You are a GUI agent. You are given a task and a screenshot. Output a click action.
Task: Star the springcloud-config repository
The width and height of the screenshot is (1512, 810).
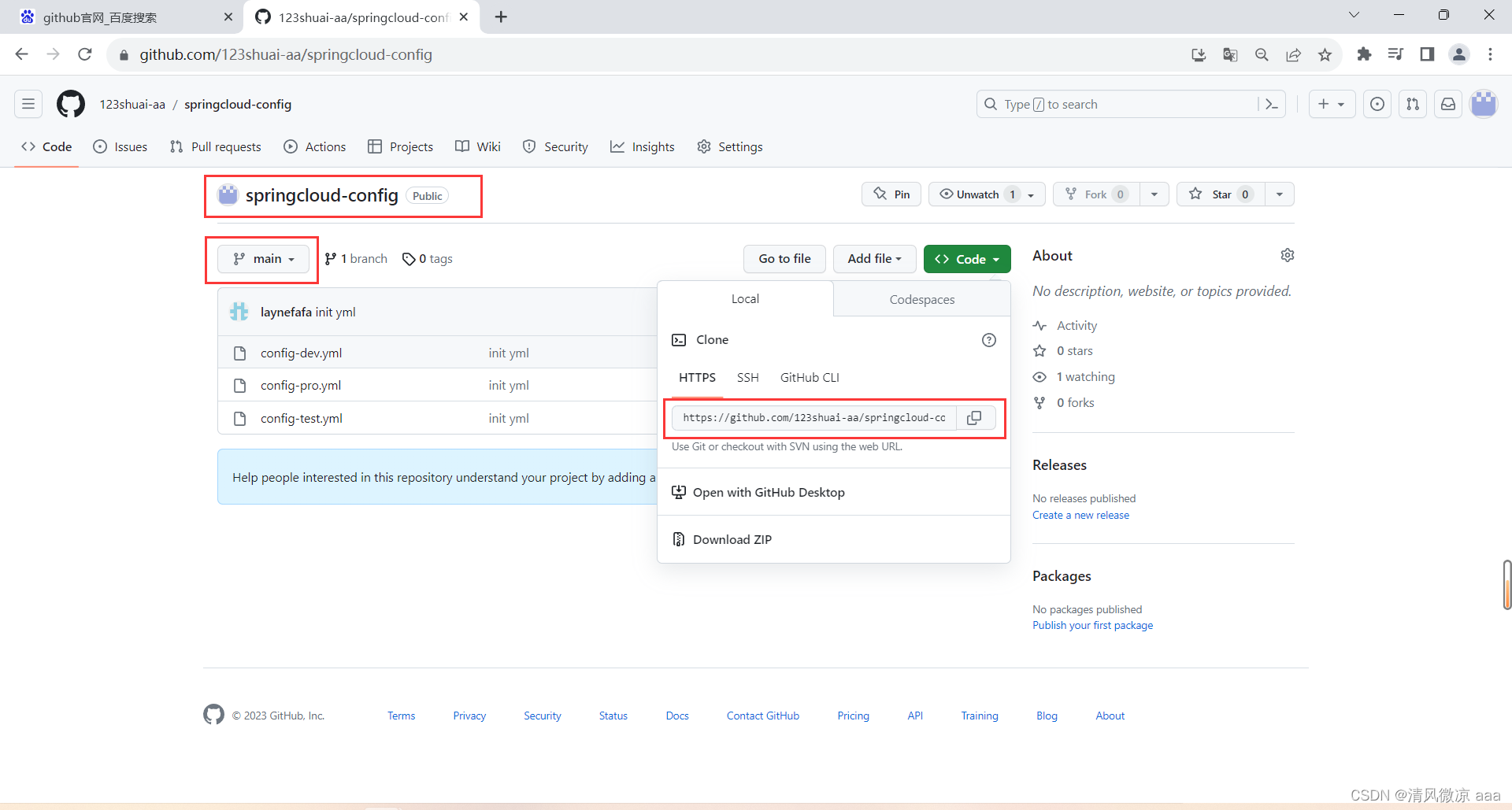[1221, 194]
